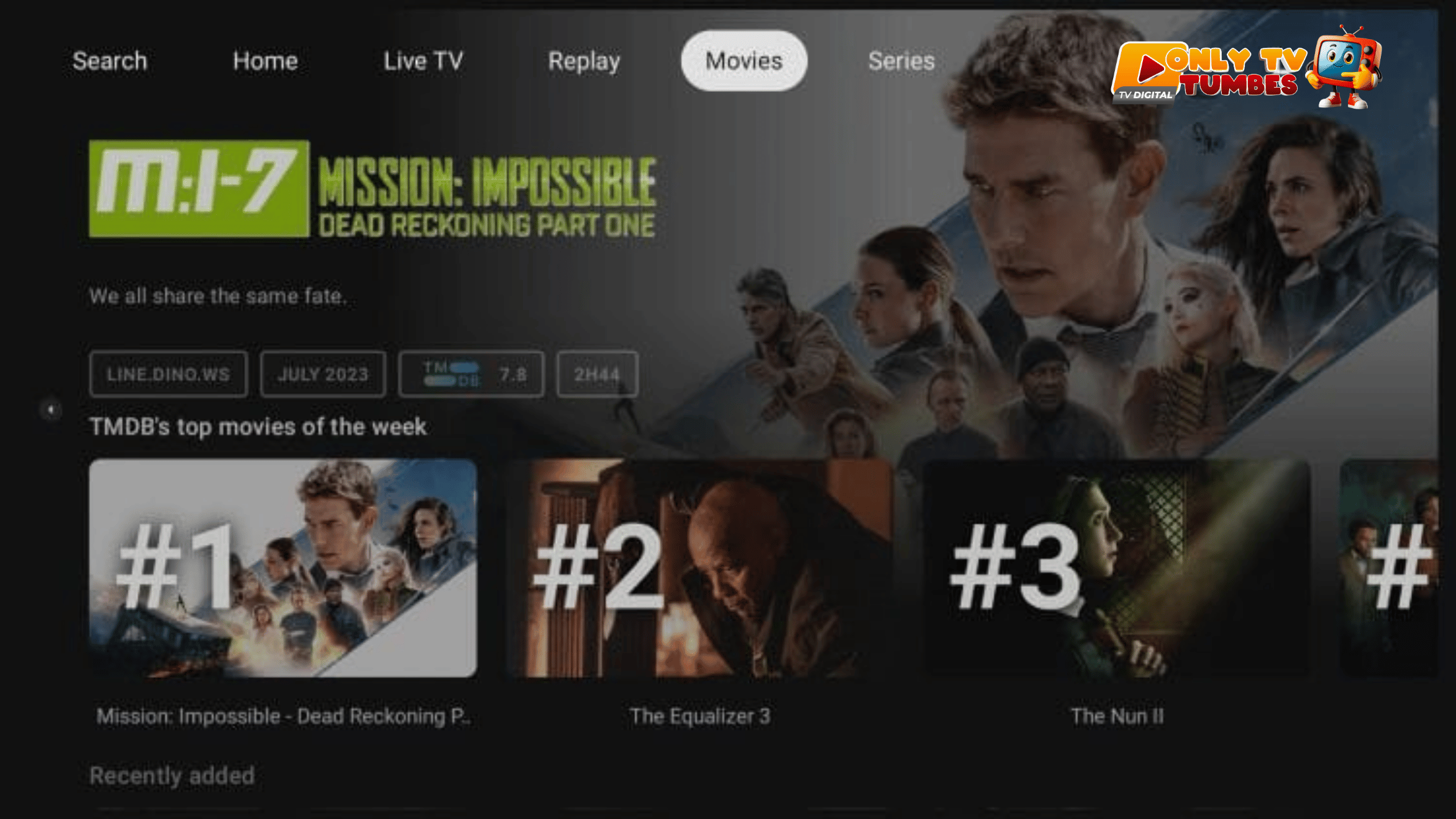Open the #3 The Nun II thumbnail
Image resolution: width=1456 pixels, height=819 pixels.
pyautogui.click(x=1117, y=568)
